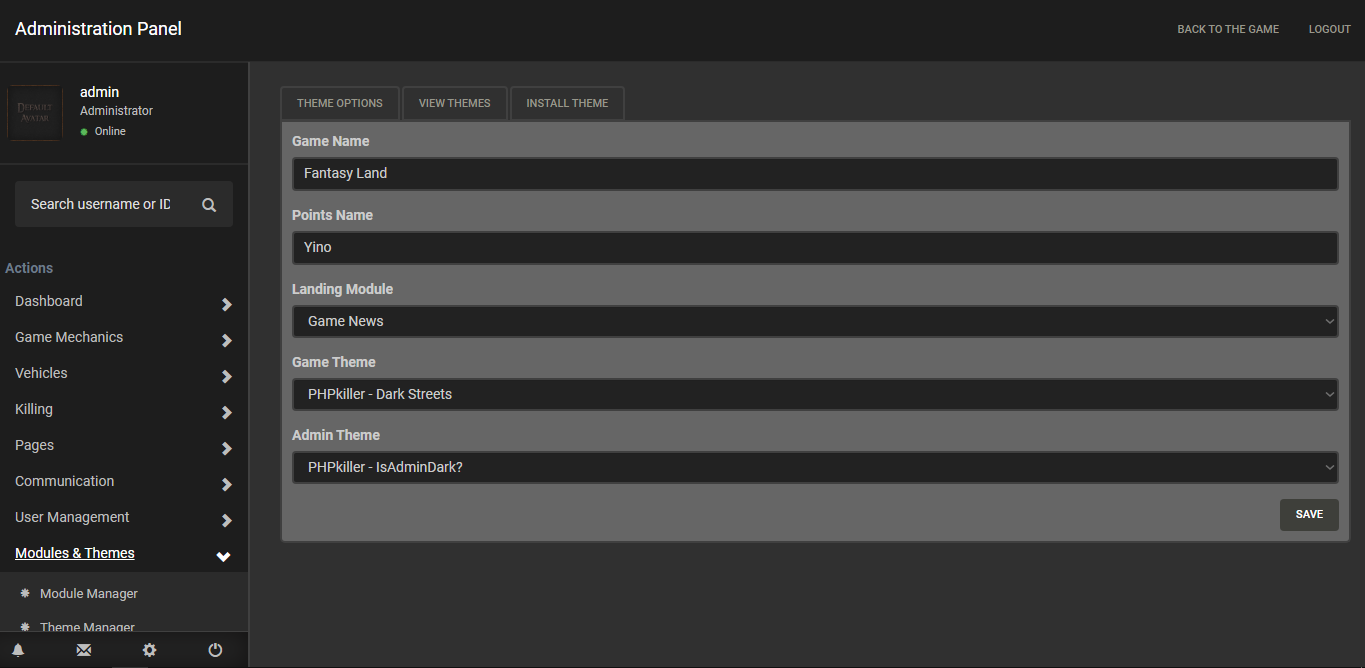Open the Landing Module dropdown

click(814, 321)
